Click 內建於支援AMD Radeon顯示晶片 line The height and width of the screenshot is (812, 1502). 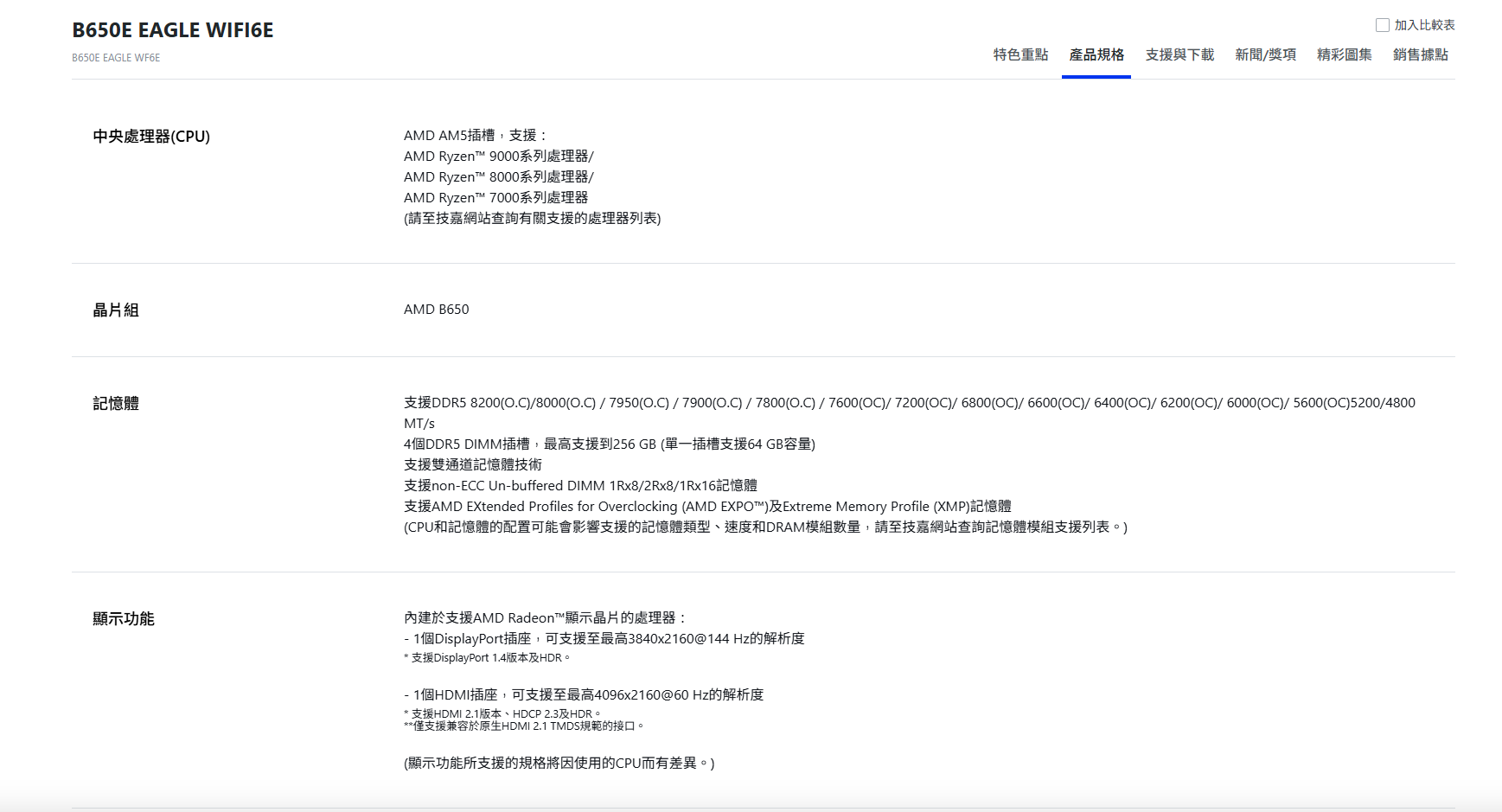(546, 618)
